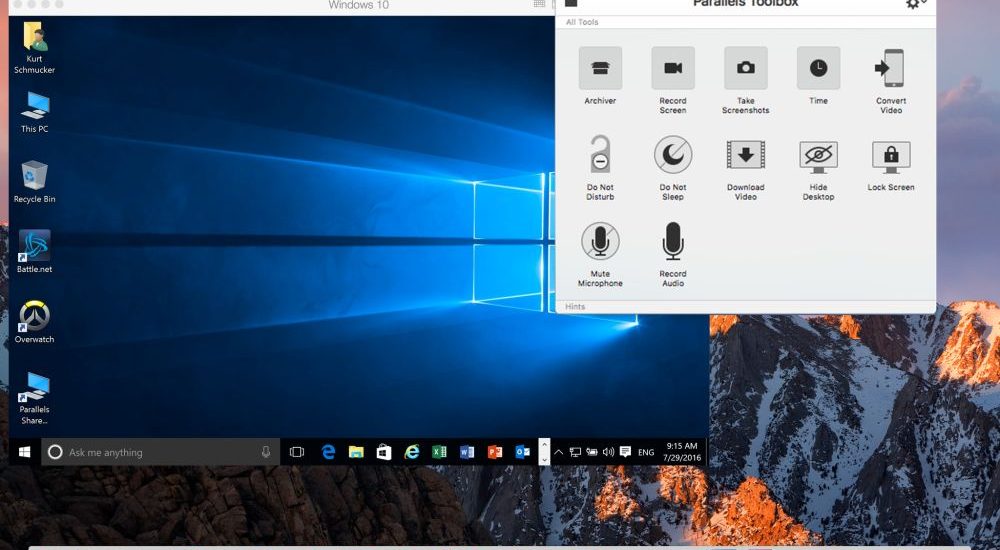Screen dimensions: 1000x550
Task: Open the volume control in system tray
Action: coord(608,452)
